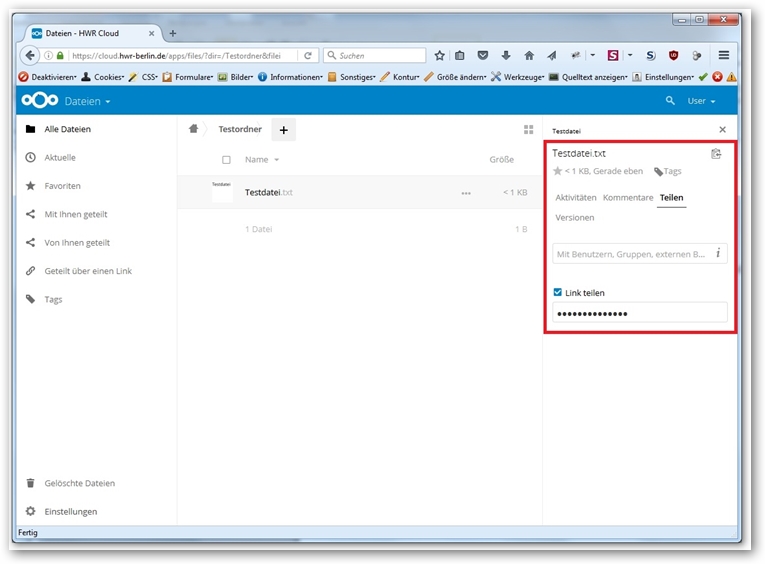Open the hamburger browser menu
This screenshot has width=765, height=564.
(x=724, y=56)
